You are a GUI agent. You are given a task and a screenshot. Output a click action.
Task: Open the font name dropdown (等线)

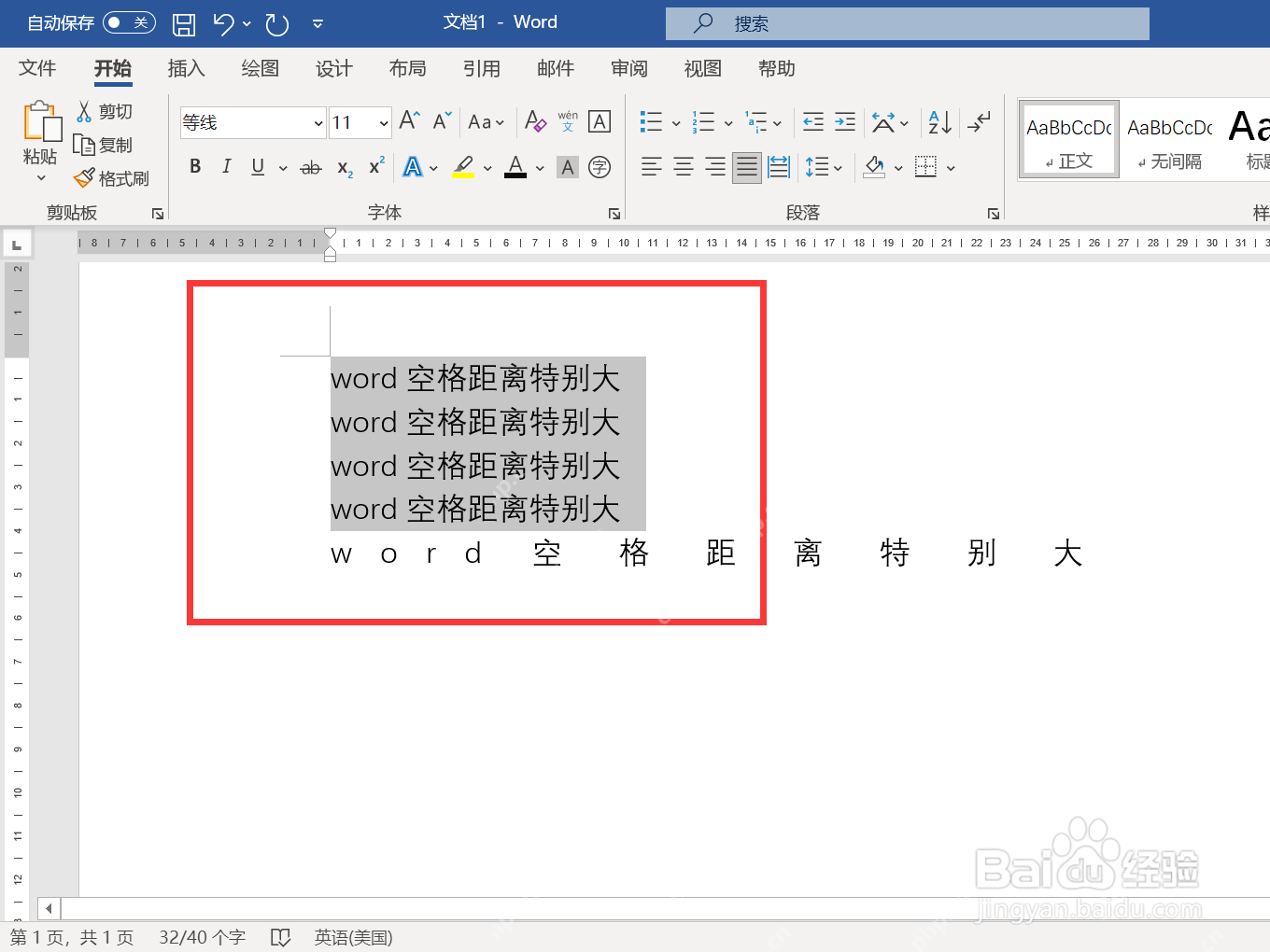point(317,122)
